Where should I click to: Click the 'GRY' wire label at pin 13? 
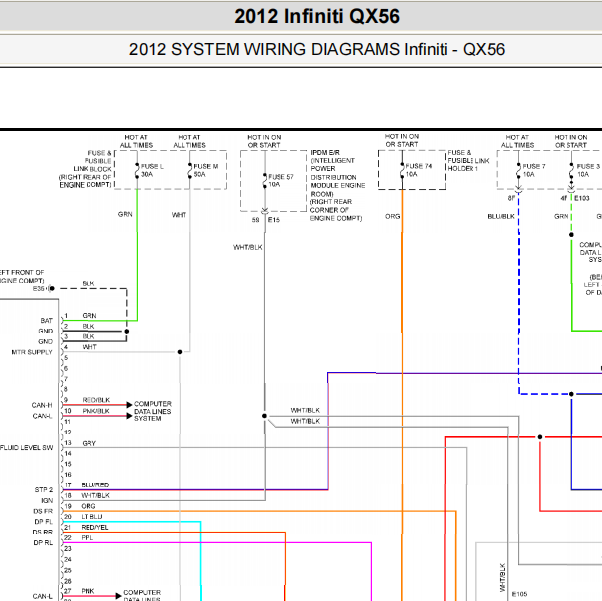tap(89, 443)
